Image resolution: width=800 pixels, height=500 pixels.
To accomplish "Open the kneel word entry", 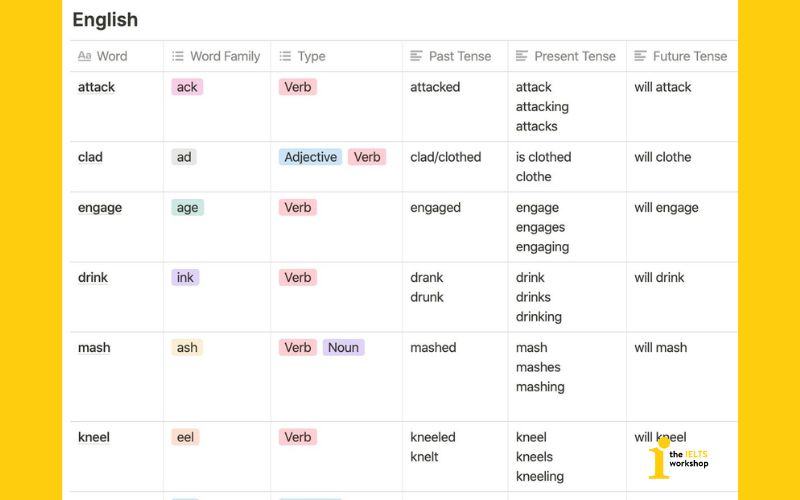I will coord(94,437).
